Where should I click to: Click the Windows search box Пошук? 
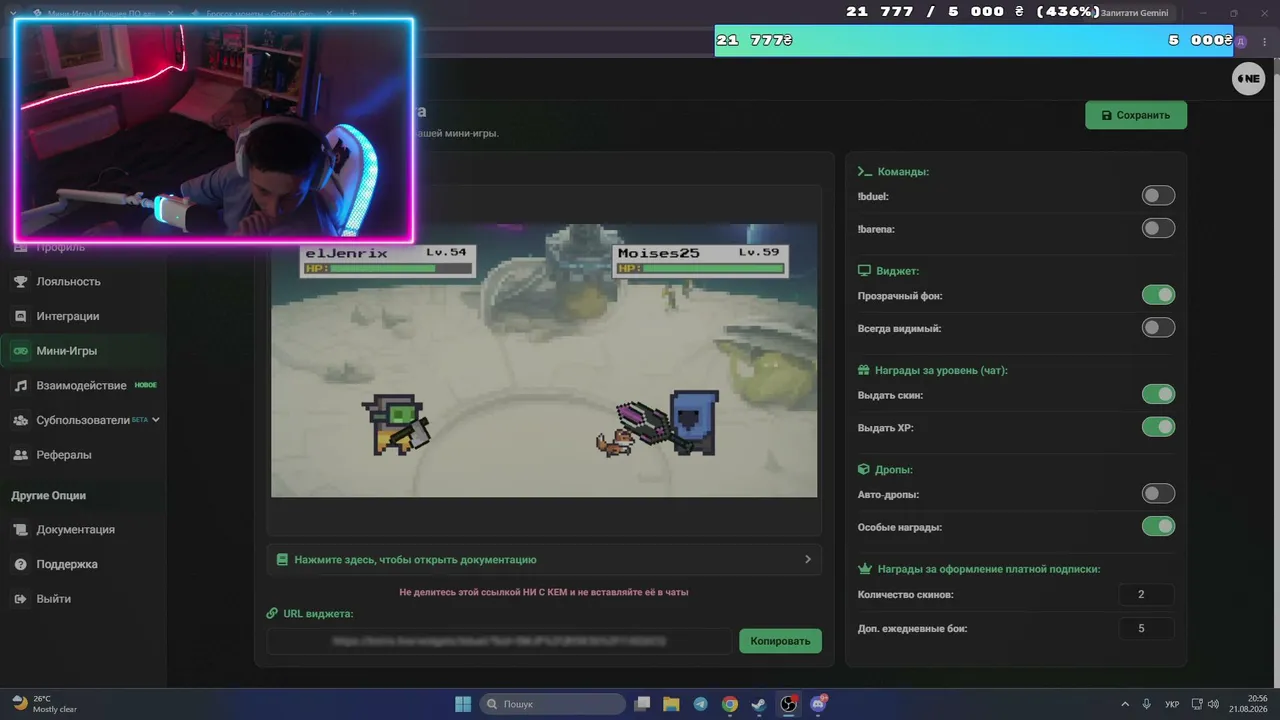[x=552, y=704]
